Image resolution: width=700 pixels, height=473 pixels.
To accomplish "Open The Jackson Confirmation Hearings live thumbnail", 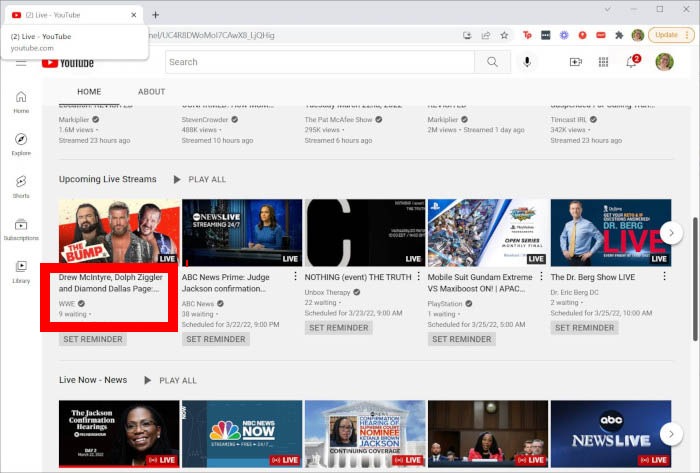I will point(119,434).
